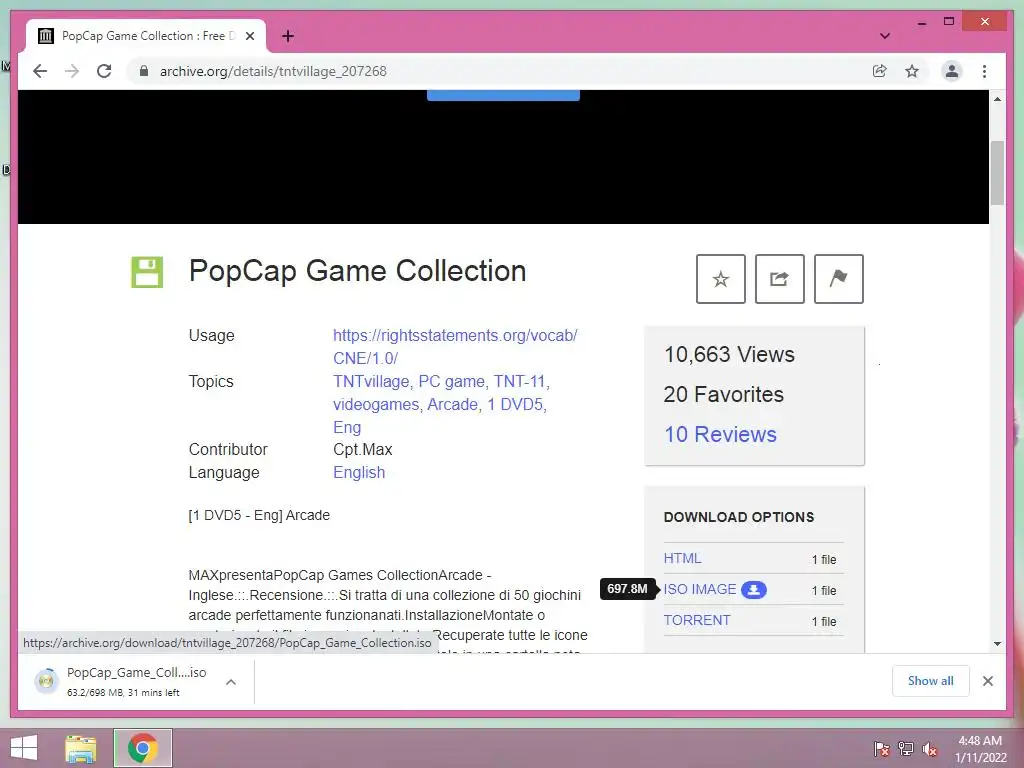Open the Windows Start menu
This screenshot has height=768, width=1024.
click(24, 748)
